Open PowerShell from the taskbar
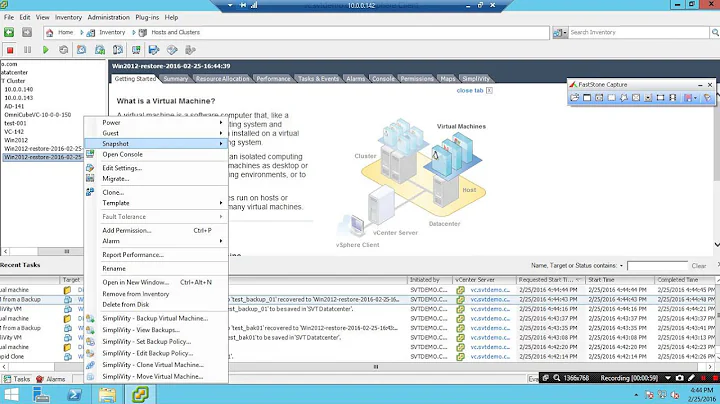Viewport: 720px width, 404px height. (74, 395)
